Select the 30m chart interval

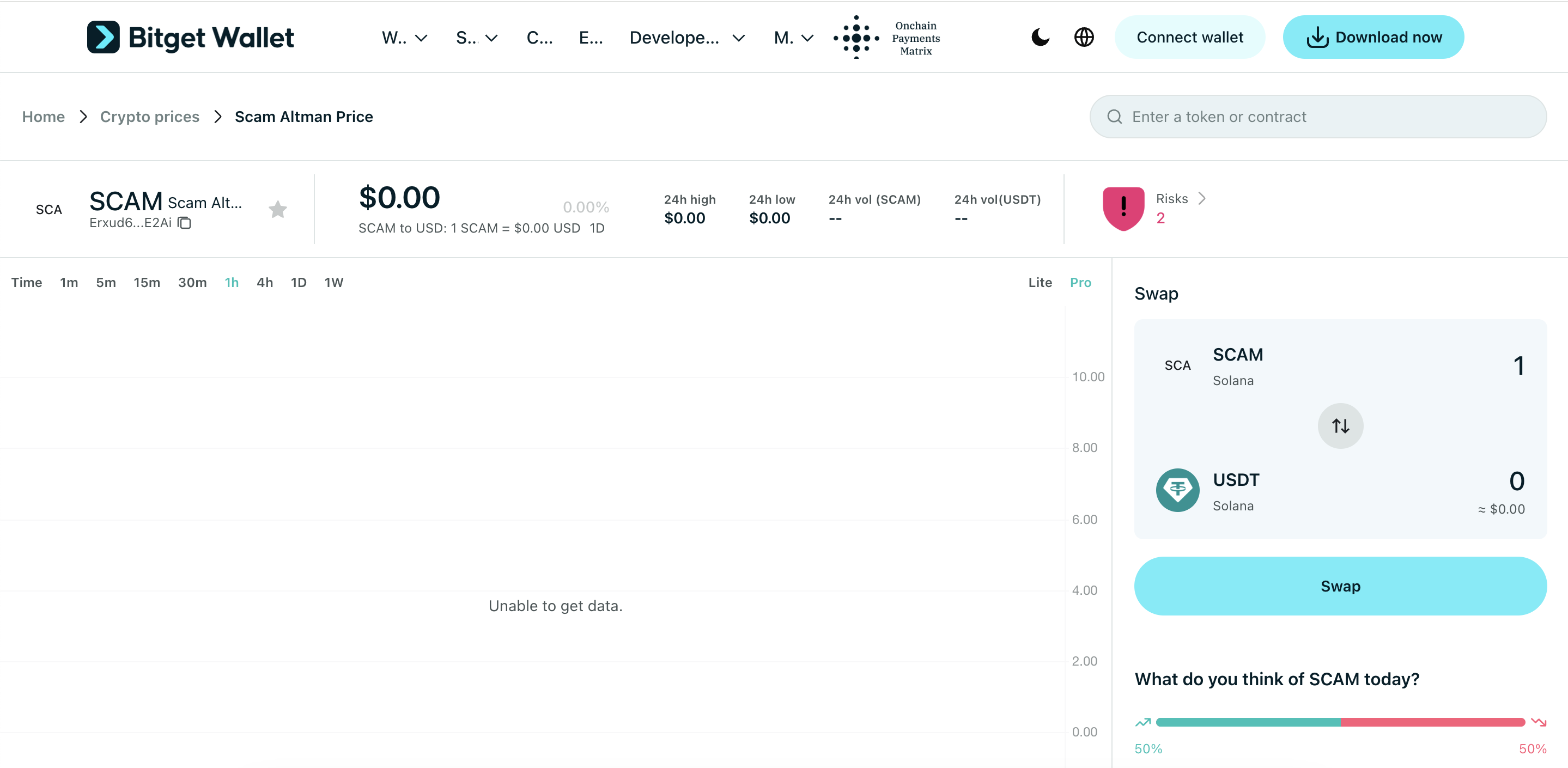point(192,282)
